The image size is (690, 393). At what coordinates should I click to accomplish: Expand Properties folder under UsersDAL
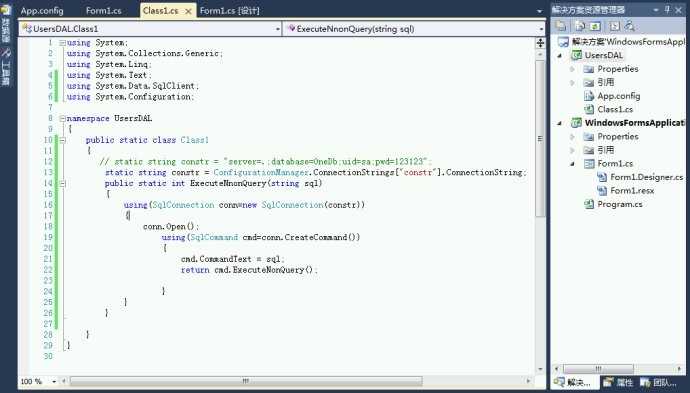tap(573, 69)
